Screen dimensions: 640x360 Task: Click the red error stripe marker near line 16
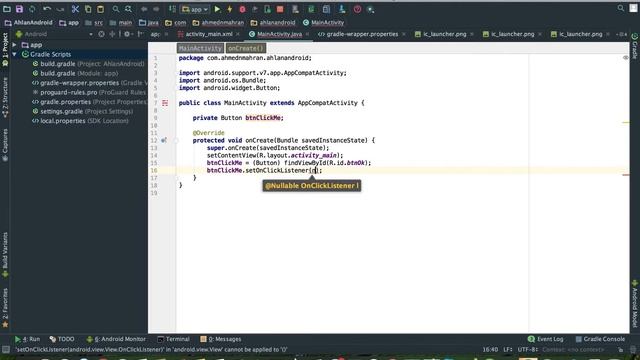point(626,175)
